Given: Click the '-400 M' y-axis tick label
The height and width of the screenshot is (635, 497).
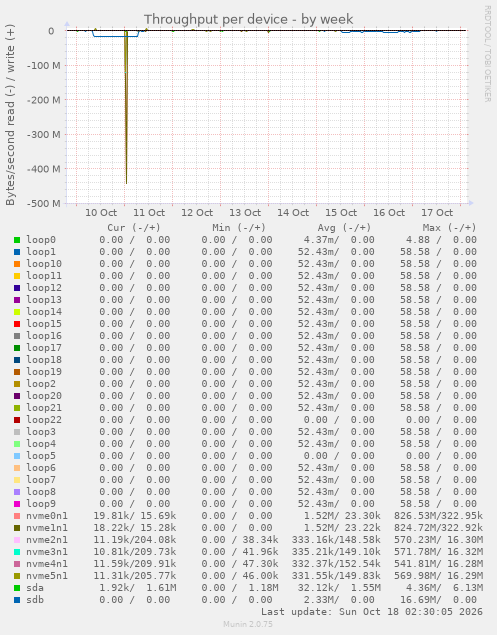Looking at the screenshot, I should [x=44, y=169].
